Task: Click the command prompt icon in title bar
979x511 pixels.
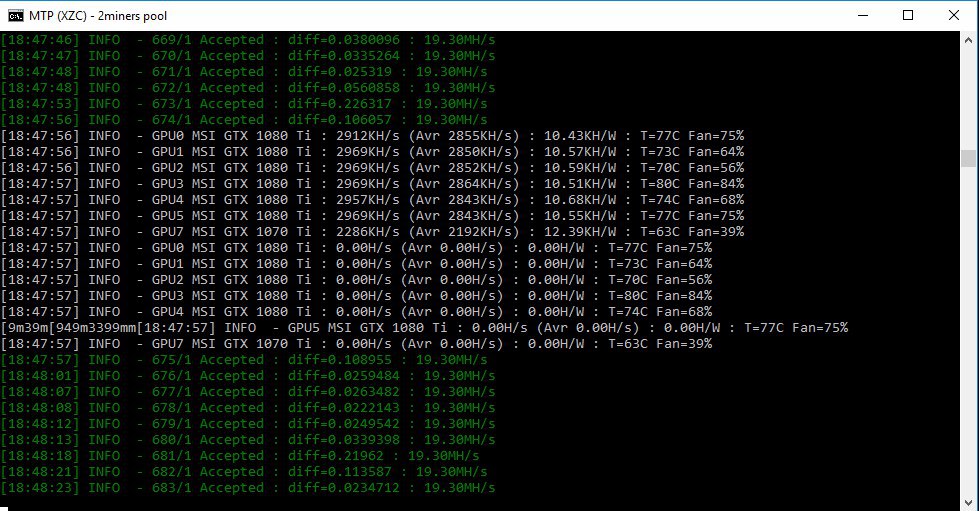Action: pos(15,16)
